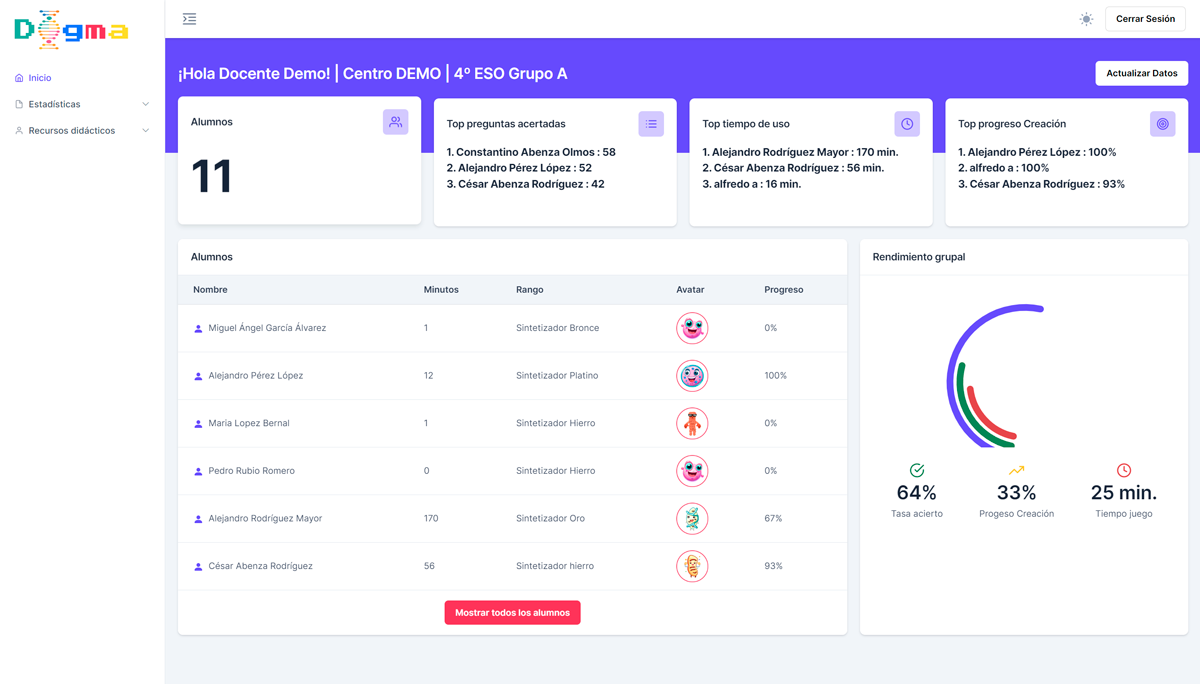Click the sidebar collapse menu icon
The width and height of the screenshot is (1200, 684).
tap(189, 19)
